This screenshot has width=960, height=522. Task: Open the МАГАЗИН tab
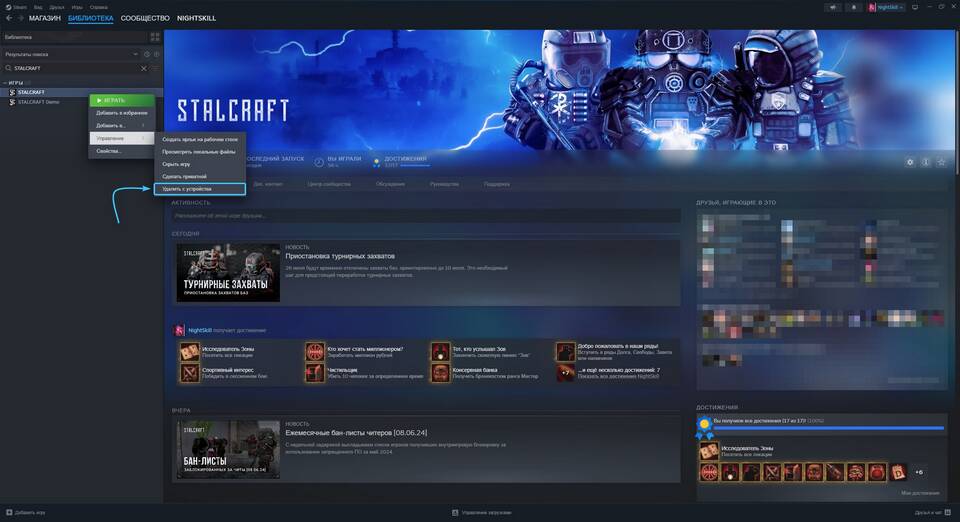[44, 18]
